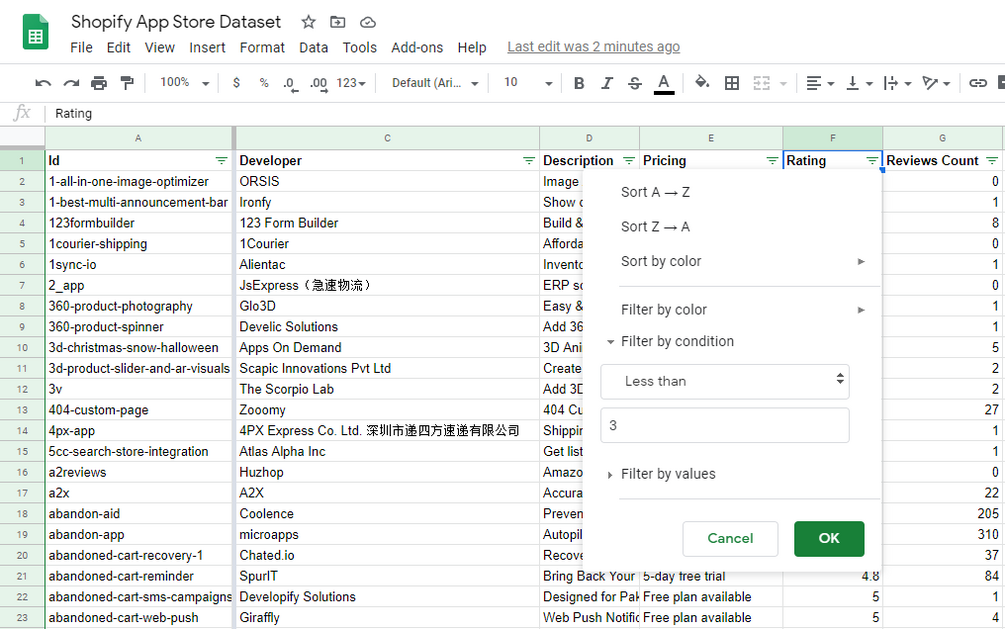Screen dimensions: 1005x629
Task: Open the zoom 100% dropdown
Action: click(185, 83)
